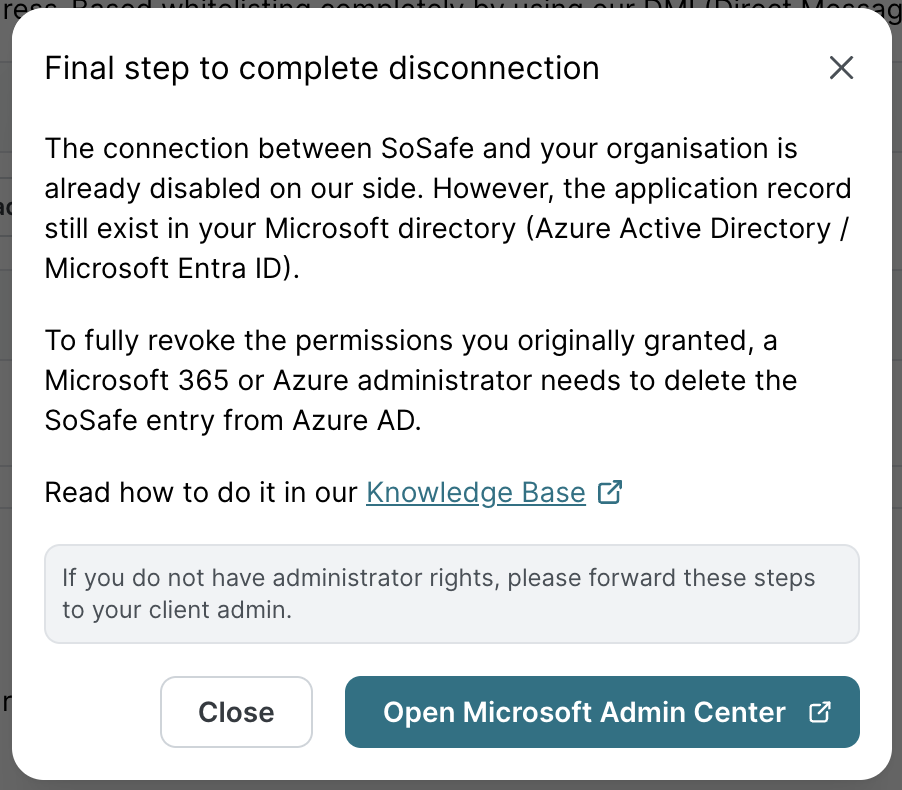Open the Knowledge Base link
This screenshot has width=902, height=790.
pos(475,492)
